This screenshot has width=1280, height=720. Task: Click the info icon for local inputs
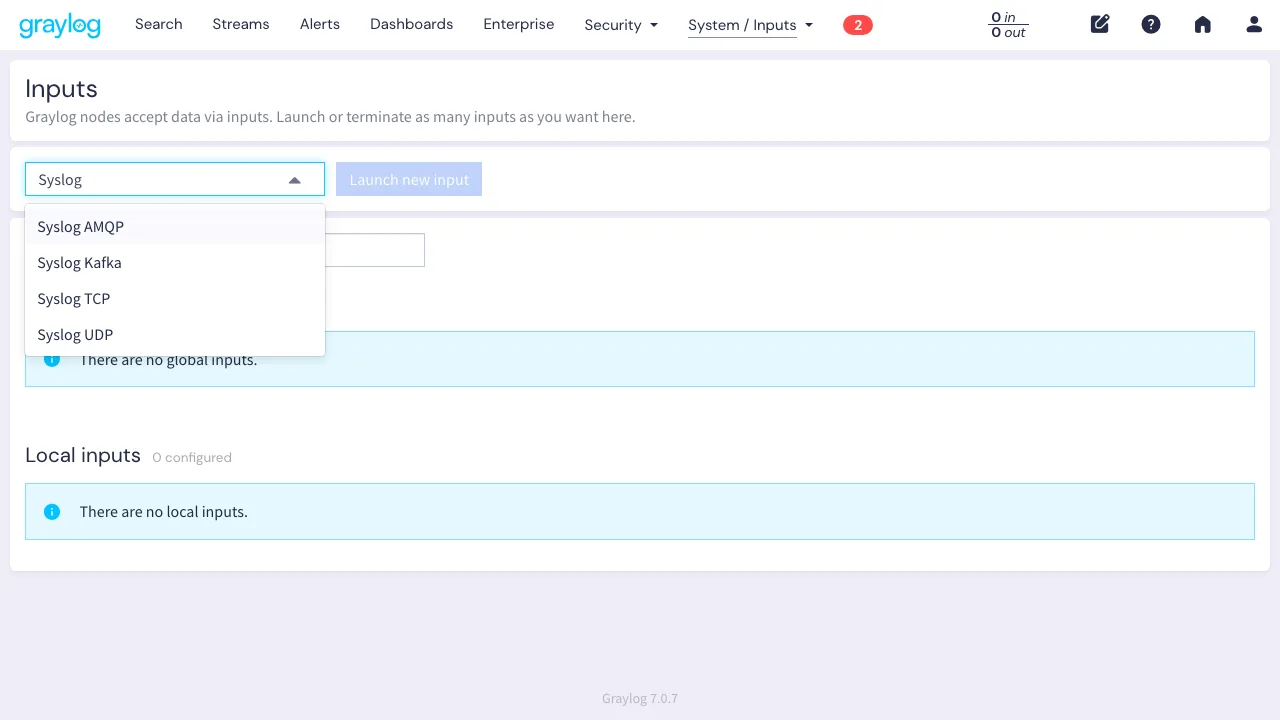tap(52, 511)
